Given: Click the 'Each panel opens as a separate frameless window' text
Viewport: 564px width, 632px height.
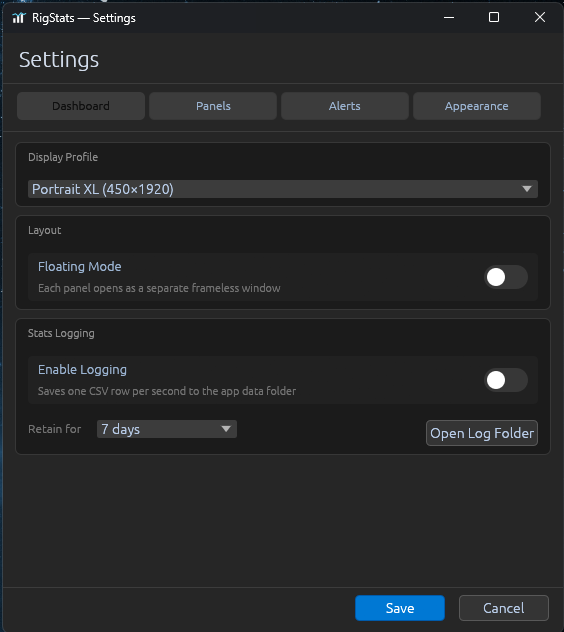Looking at the screenshot, I should [159, 288].
